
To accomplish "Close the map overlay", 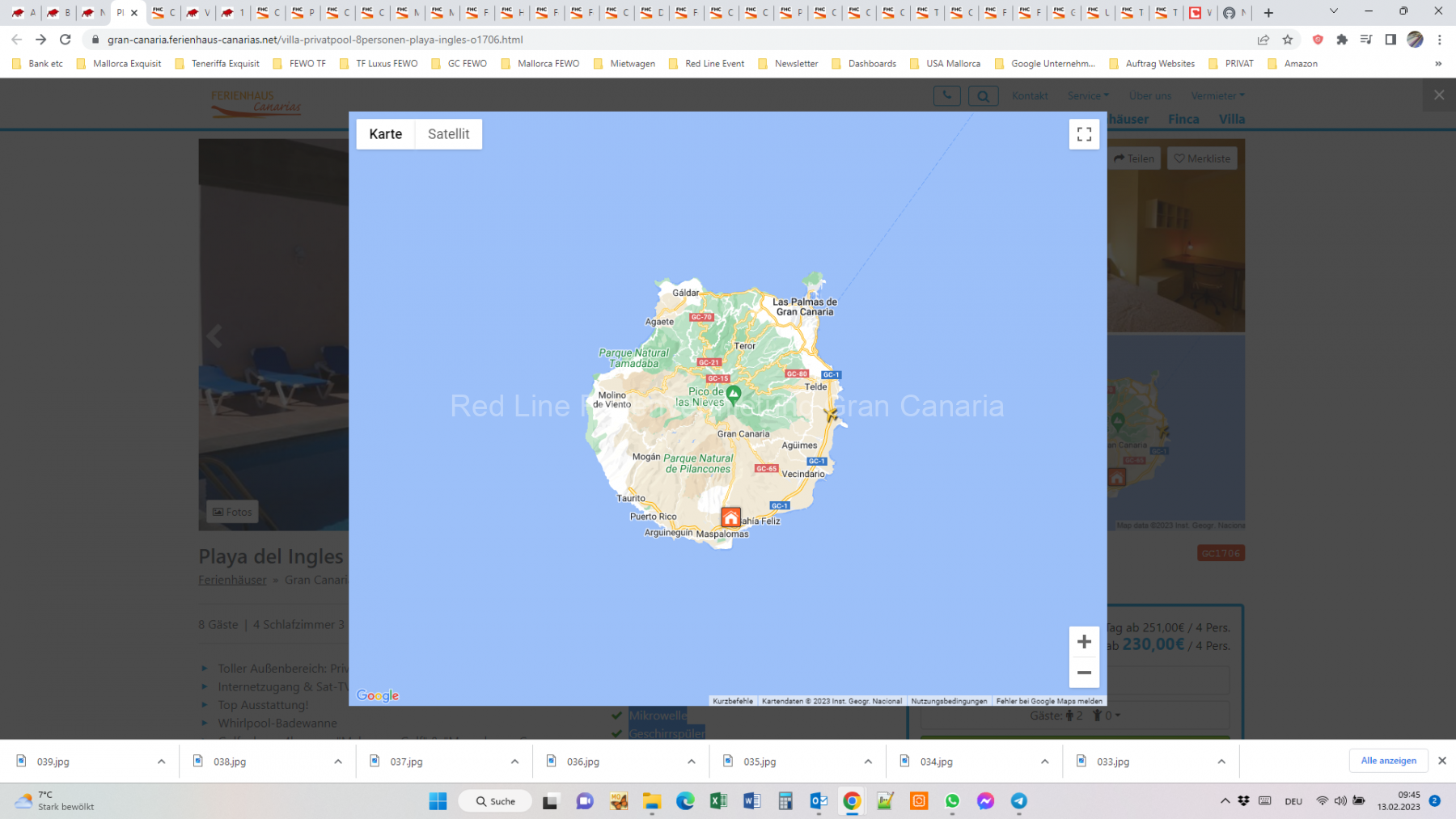I will click(x=1439, y=95).
